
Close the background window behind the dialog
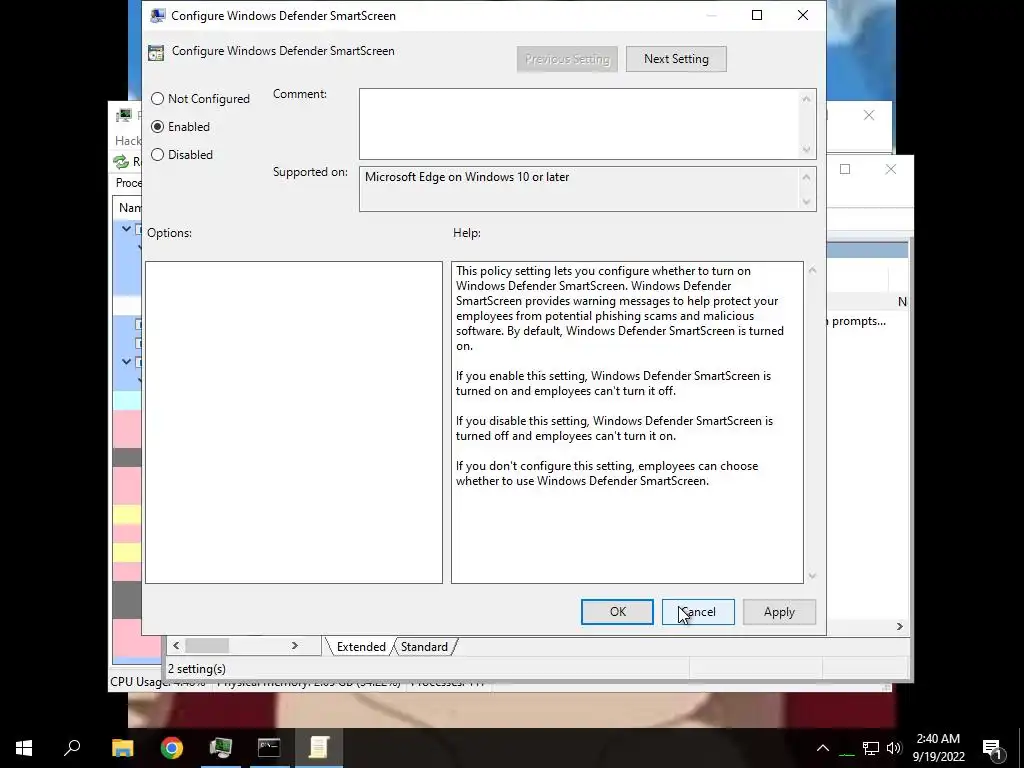tap(869, 116)
